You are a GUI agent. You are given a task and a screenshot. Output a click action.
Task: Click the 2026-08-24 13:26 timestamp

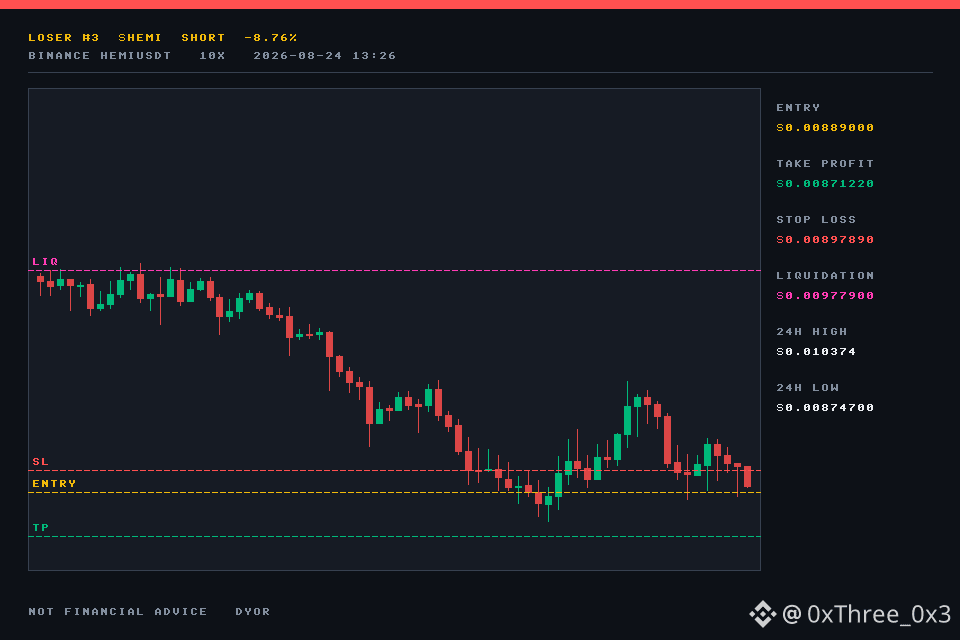(x=324, y=56)
